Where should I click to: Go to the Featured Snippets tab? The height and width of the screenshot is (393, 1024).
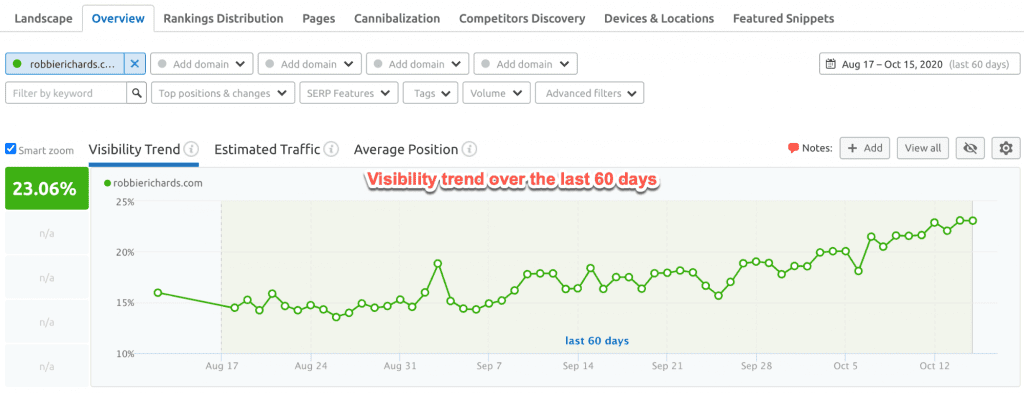click(x=783, y=18)
